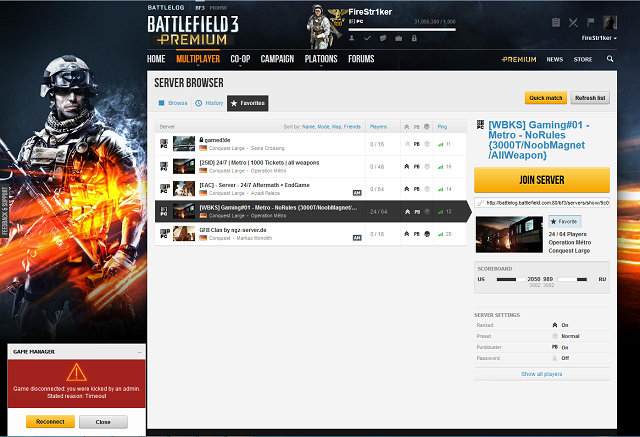
Task: Open the FORUMS menu
Action: click(361, 59)
